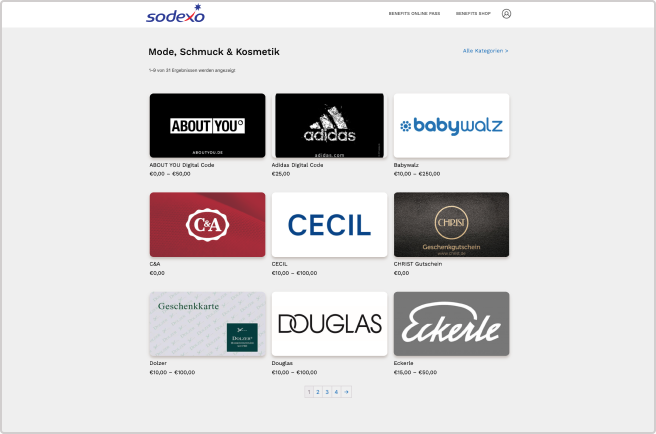Go to page 2 of results
656x434 pixels.
click(318, 392)
